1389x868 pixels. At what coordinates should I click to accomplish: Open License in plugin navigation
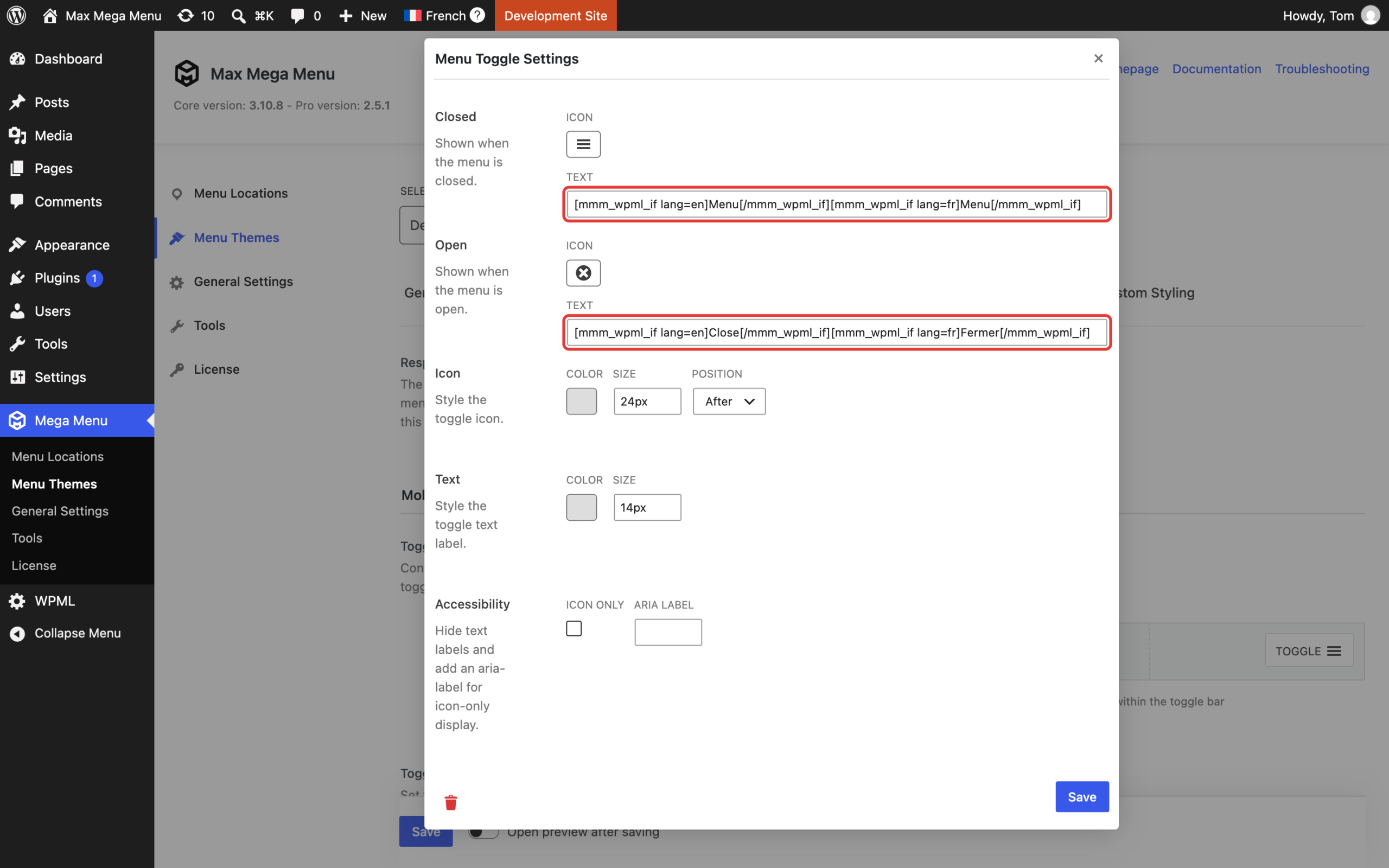coord(216,369)
